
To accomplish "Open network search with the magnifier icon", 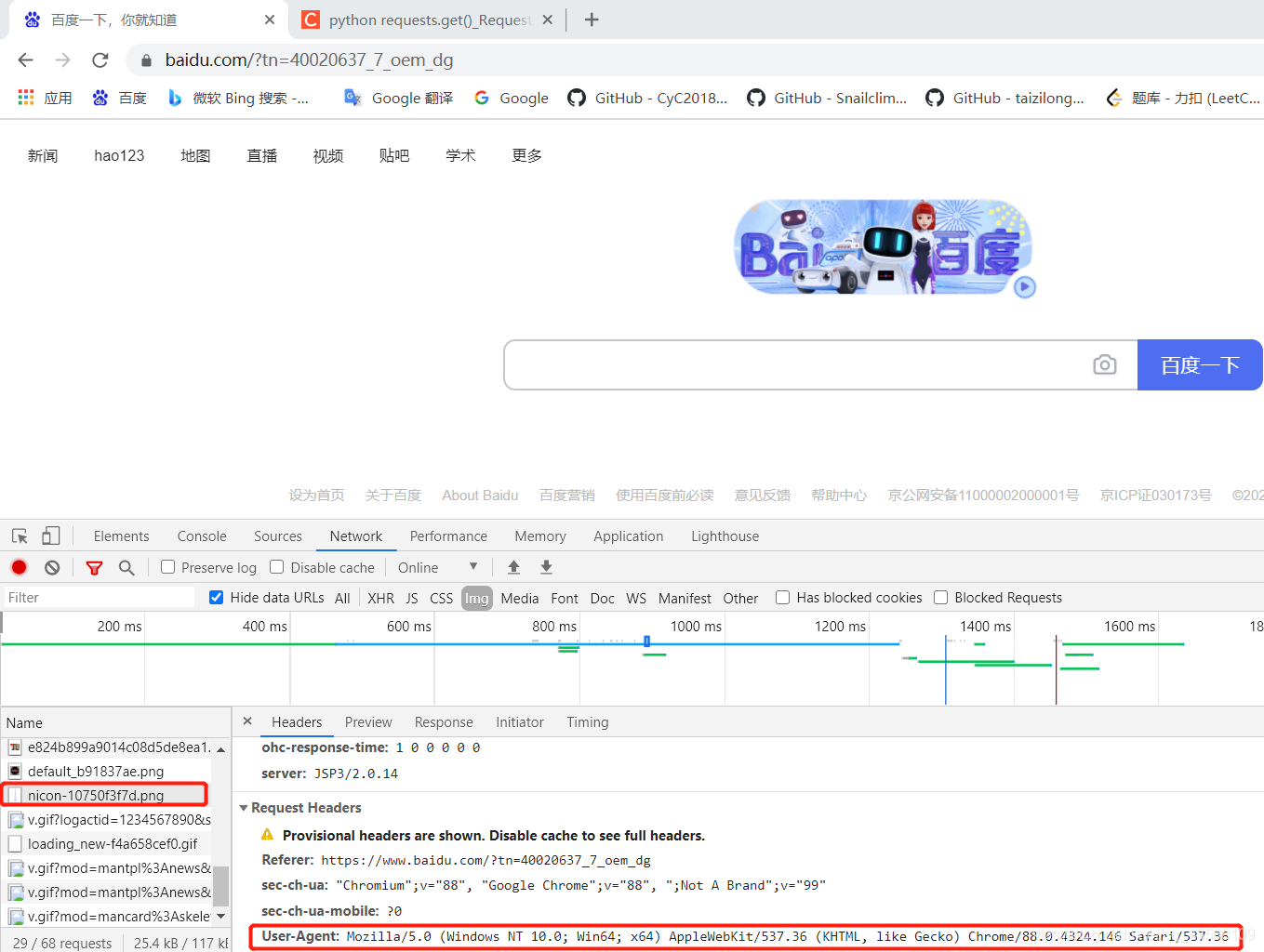I will (x=126, y=567).
